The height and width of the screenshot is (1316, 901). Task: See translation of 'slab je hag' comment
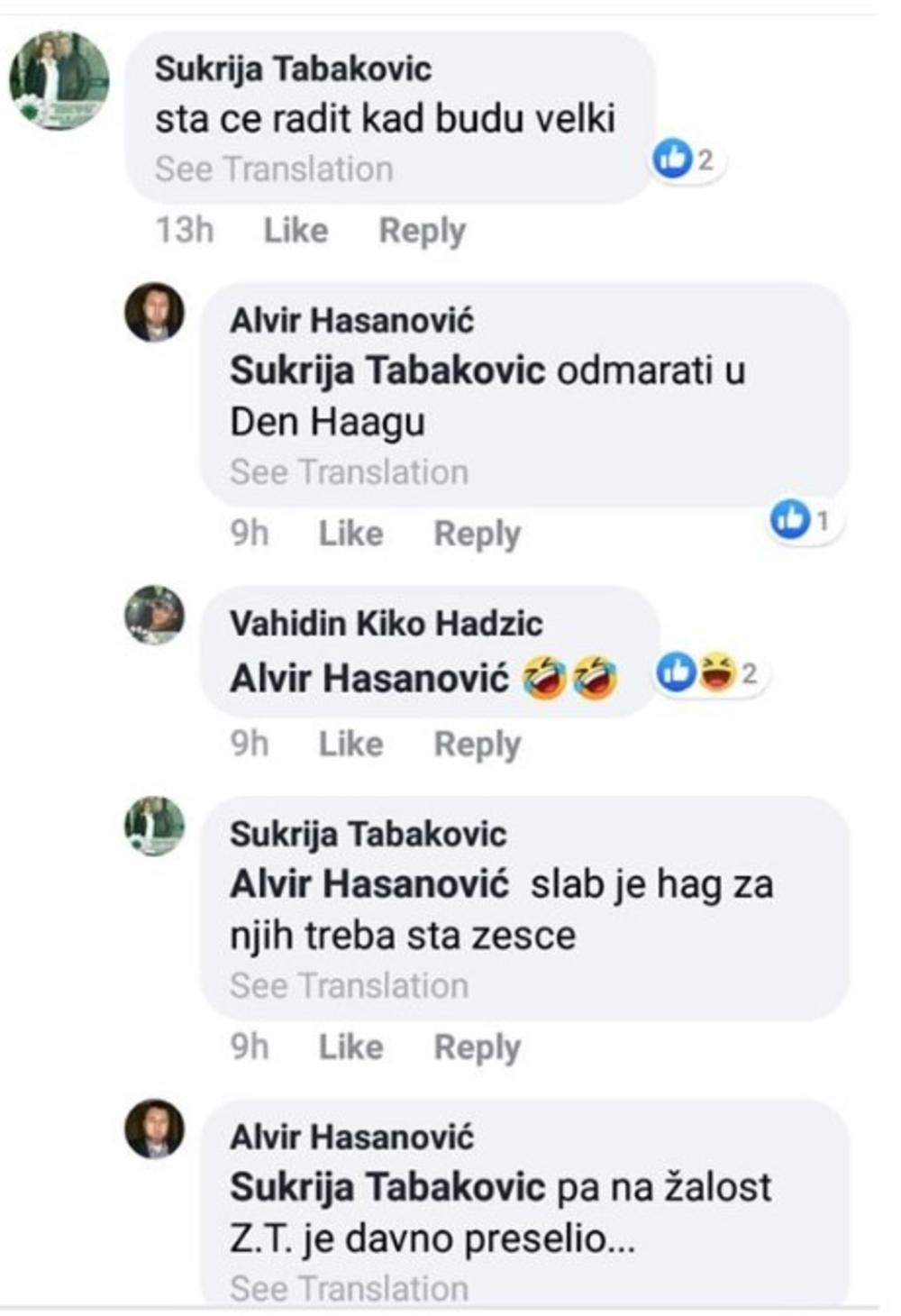point(349,986)
